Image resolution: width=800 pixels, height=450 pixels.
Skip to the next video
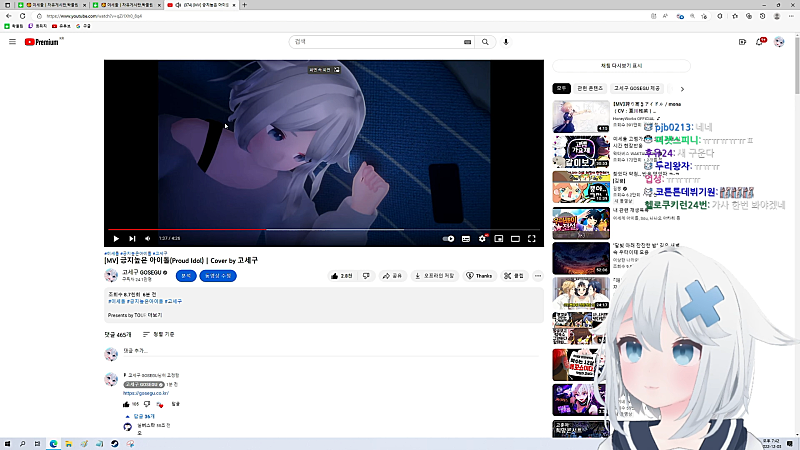click(x=132, y=238)
